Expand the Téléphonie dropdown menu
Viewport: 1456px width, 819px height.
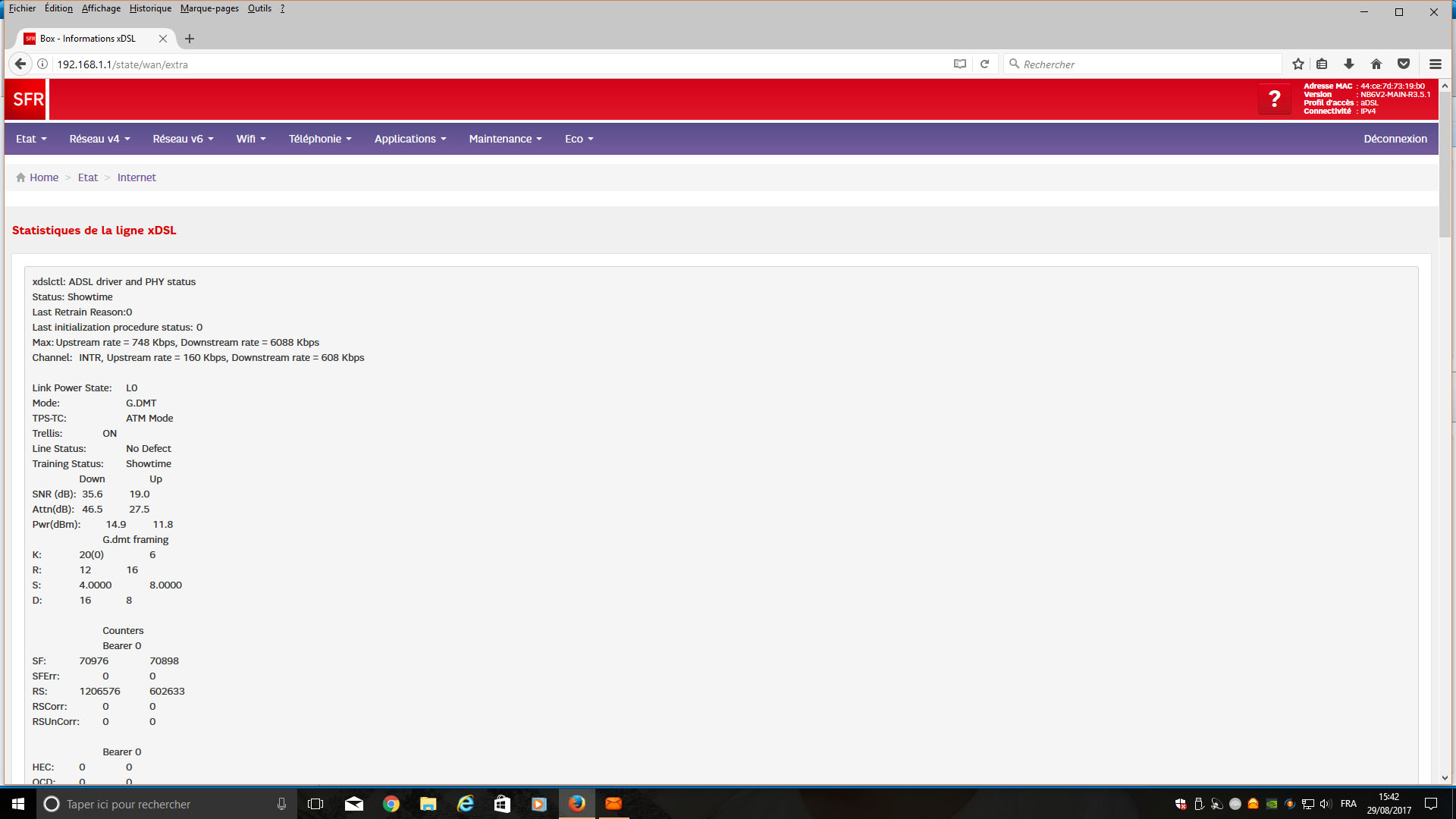[320, 139]
